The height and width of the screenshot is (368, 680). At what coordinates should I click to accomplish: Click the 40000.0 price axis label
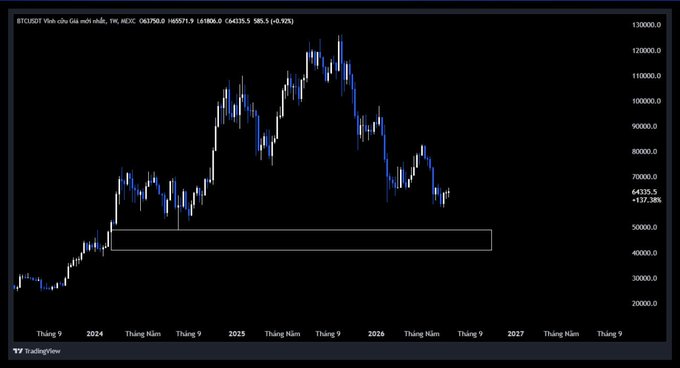pyautogui.click(x=644, y=253)
